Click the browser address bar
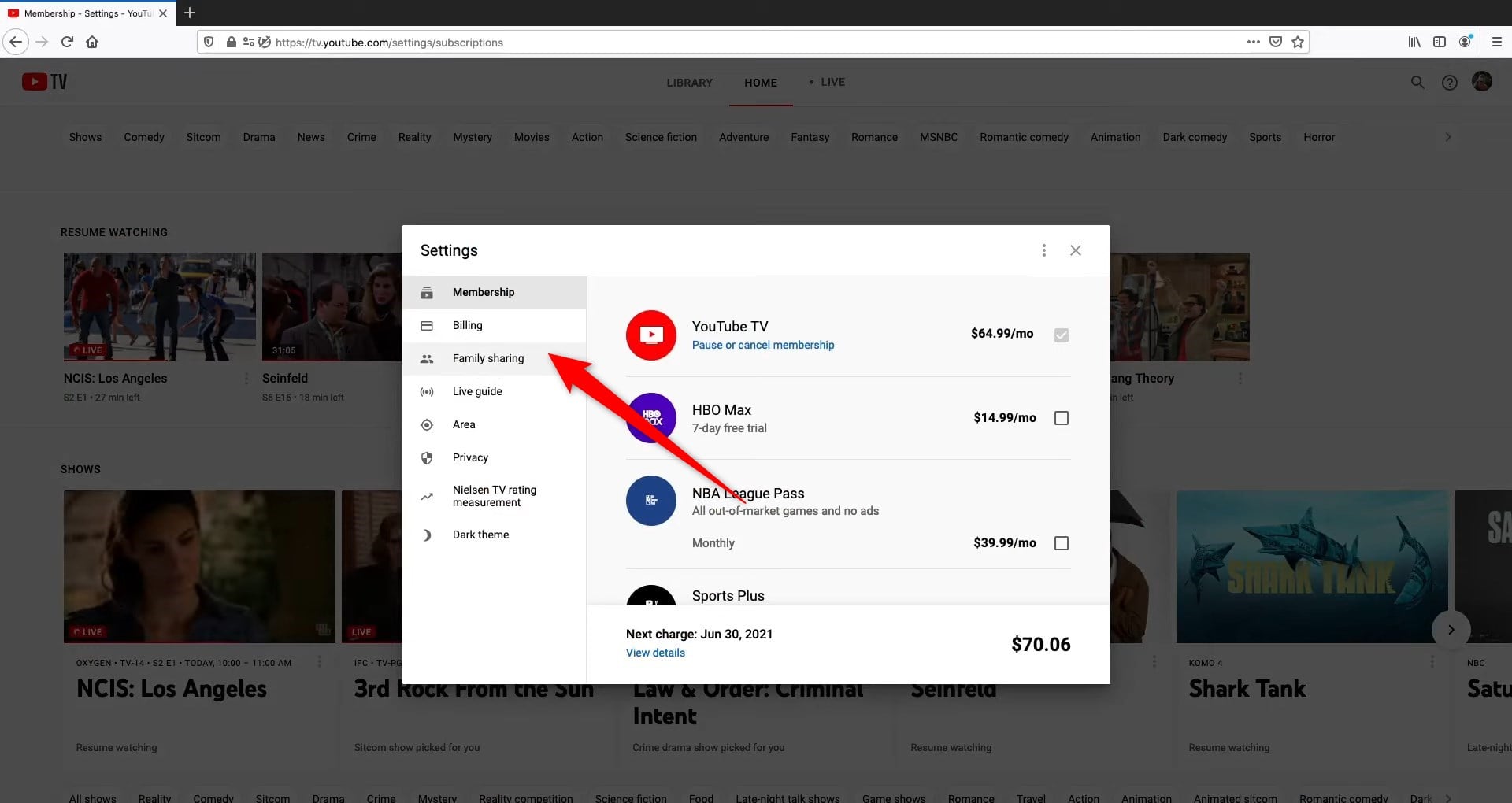 pyautogui.click(x=551, y=42)
